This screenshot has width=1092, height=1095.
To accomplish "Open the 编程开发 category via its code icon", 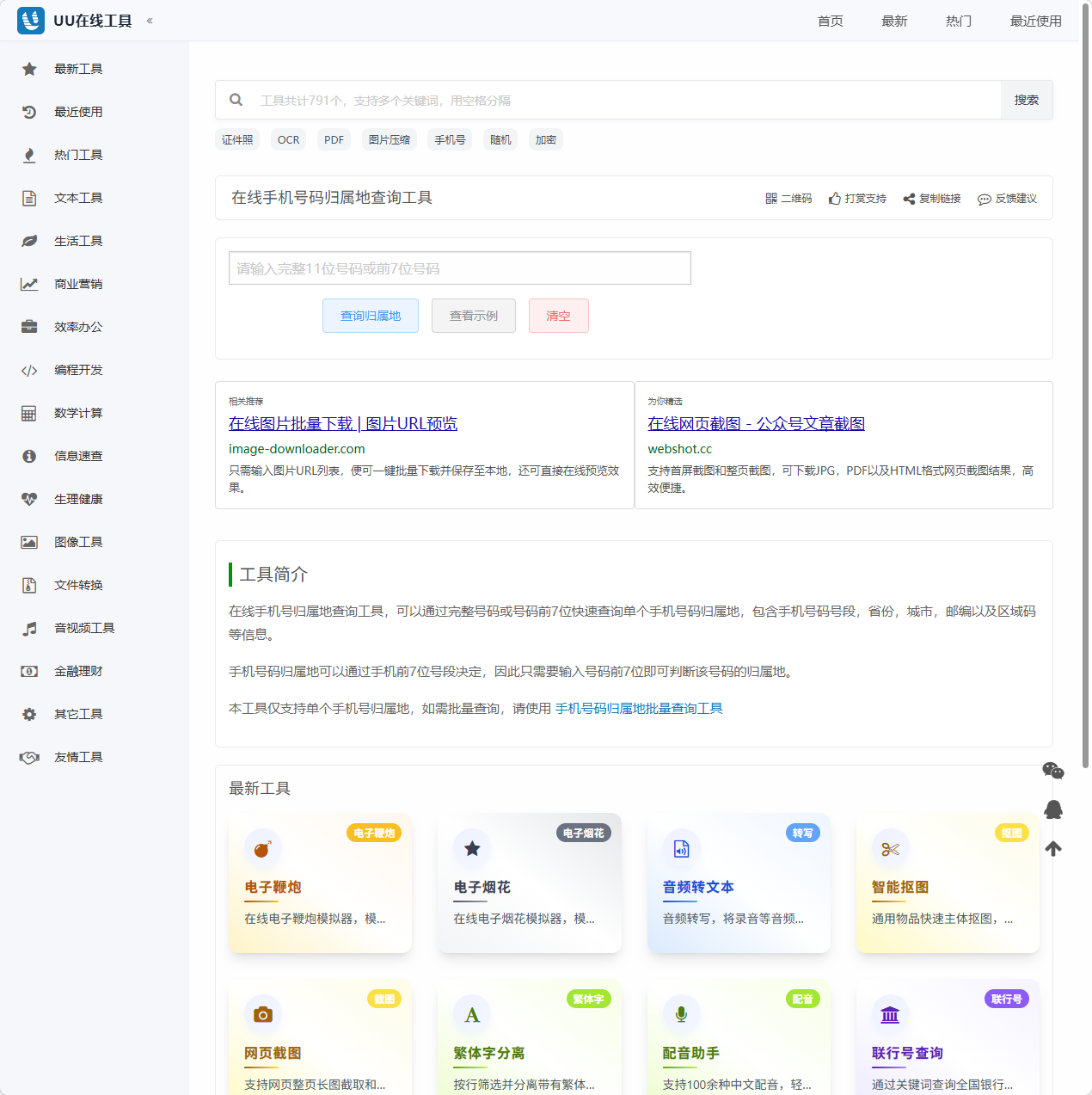I will click(28, 370).
